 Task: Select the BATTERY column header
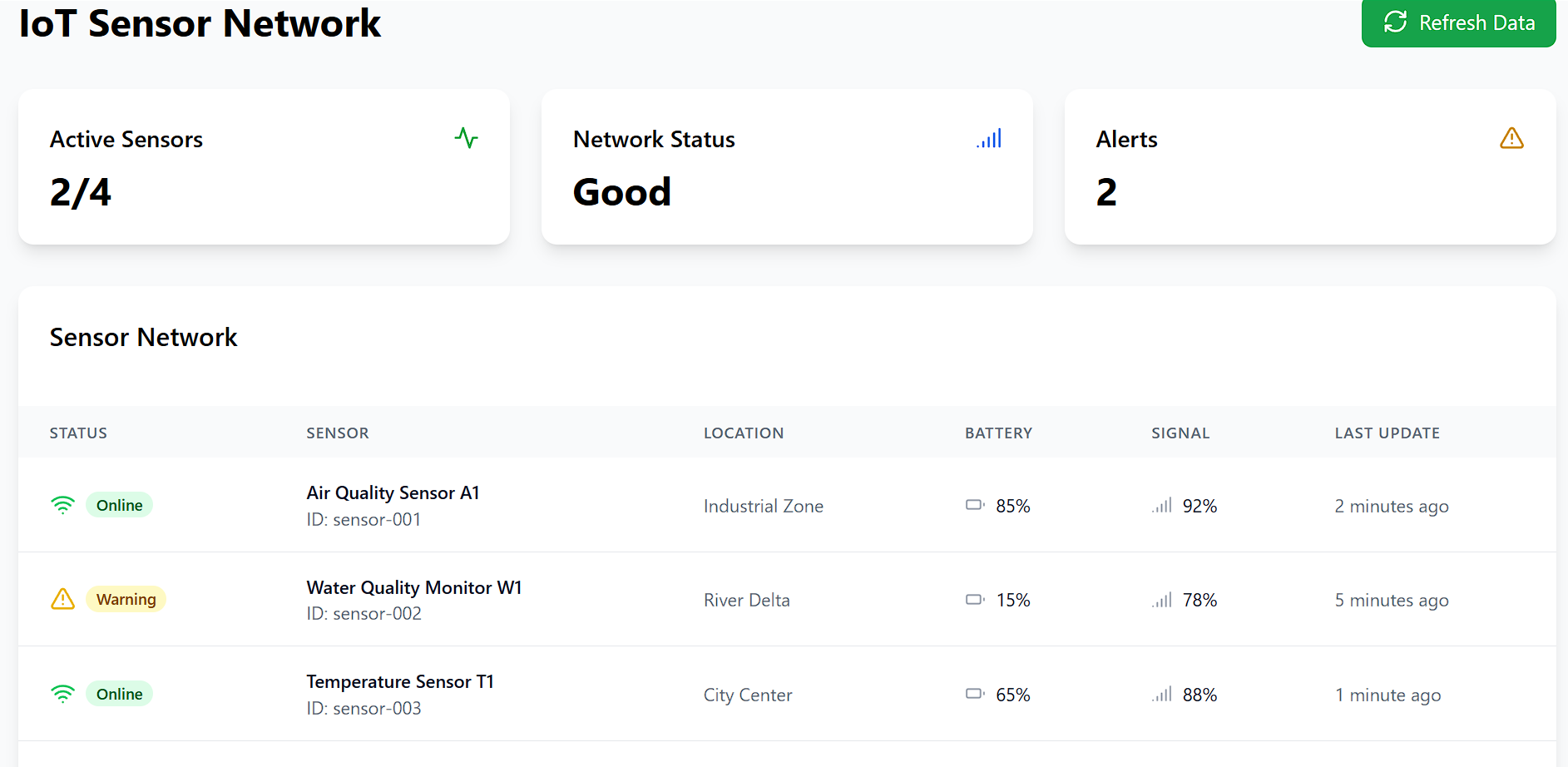(998, 433)
